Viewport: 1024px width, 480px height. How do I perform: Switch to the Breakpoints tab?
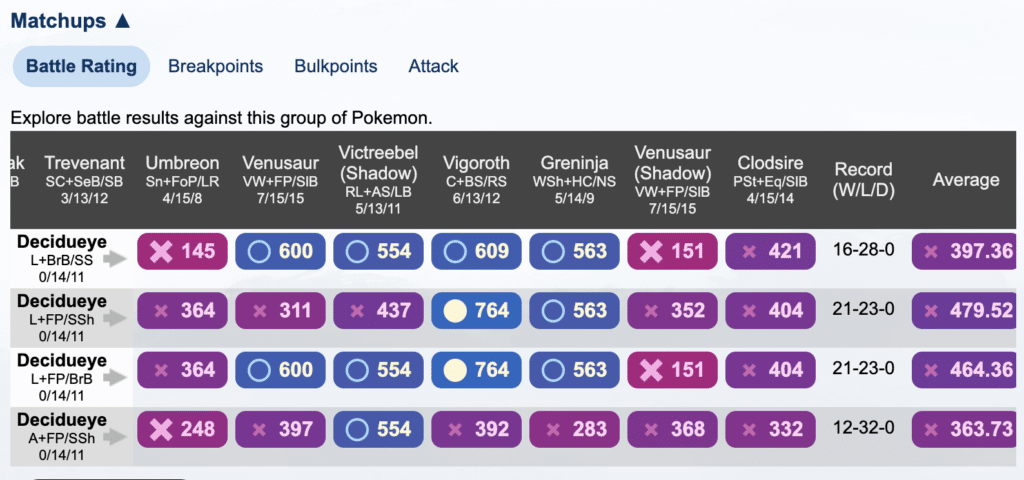pos(216,66)
